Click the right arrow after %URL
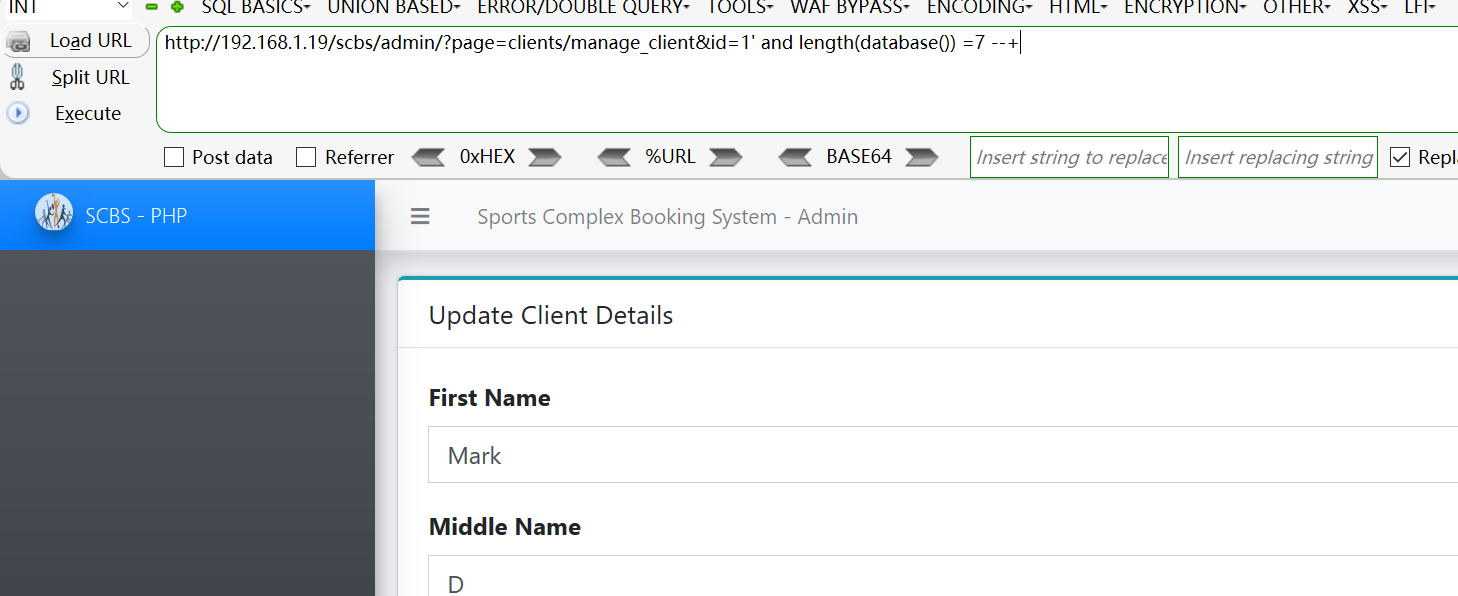Screen dimensions: 1458x596 click(726, 157)
